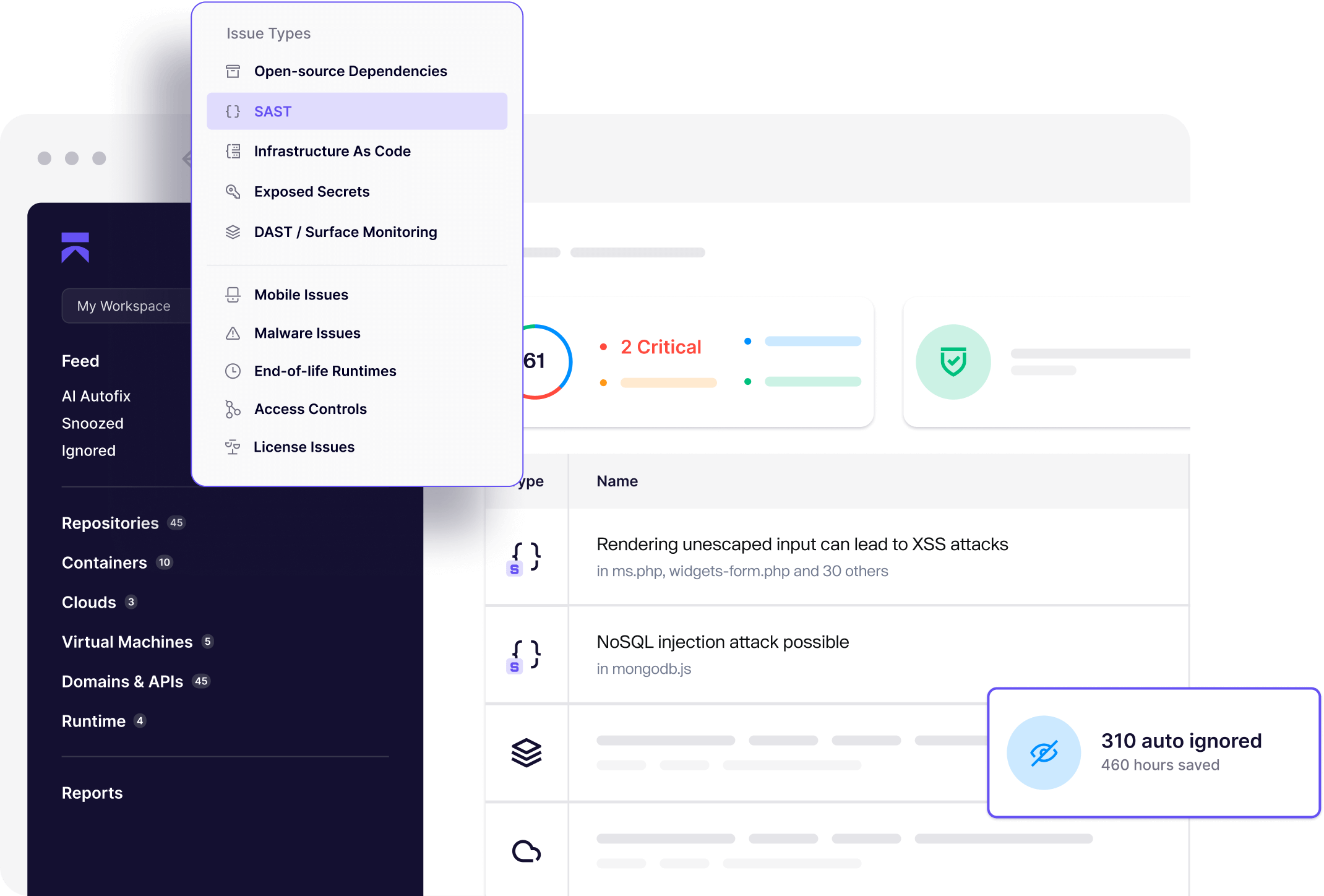Open Repositories in the sidebar
Image resolution: width=1324 pixels, height=896 pixels.
(111, 523)
